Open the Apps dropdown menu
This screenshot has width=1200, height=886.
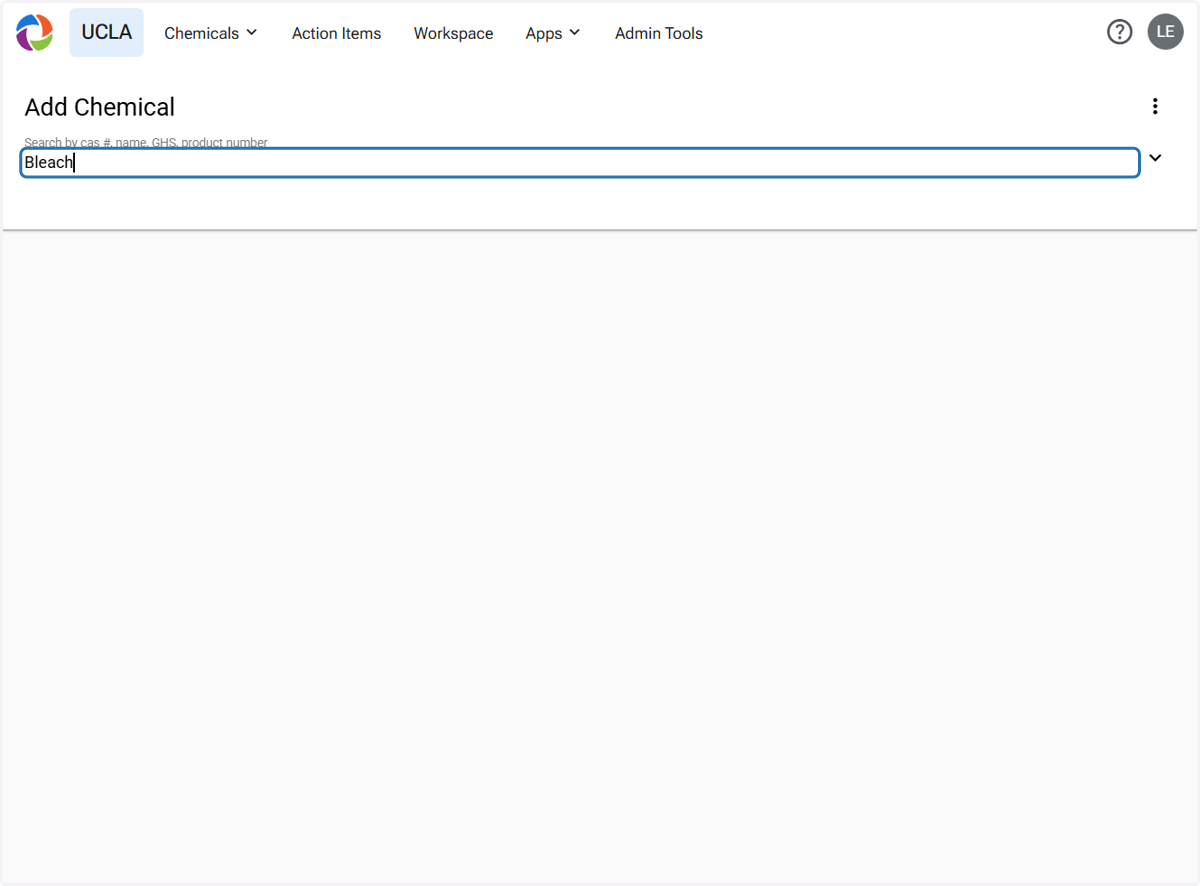(553, 33)
